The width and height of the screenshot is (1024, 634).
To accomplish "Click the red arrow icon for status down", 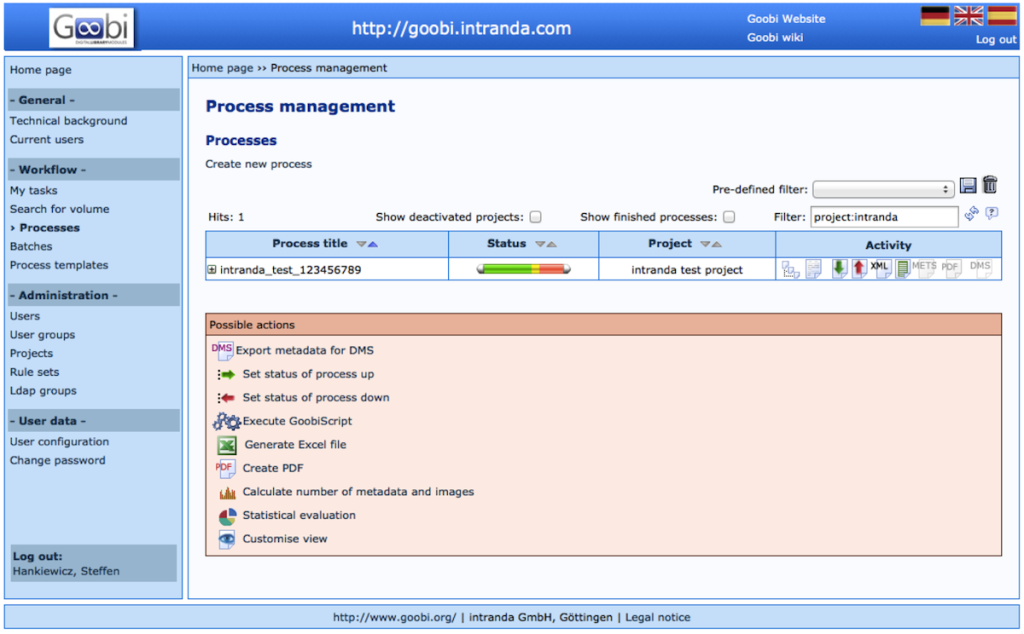I will click(226, 398).
